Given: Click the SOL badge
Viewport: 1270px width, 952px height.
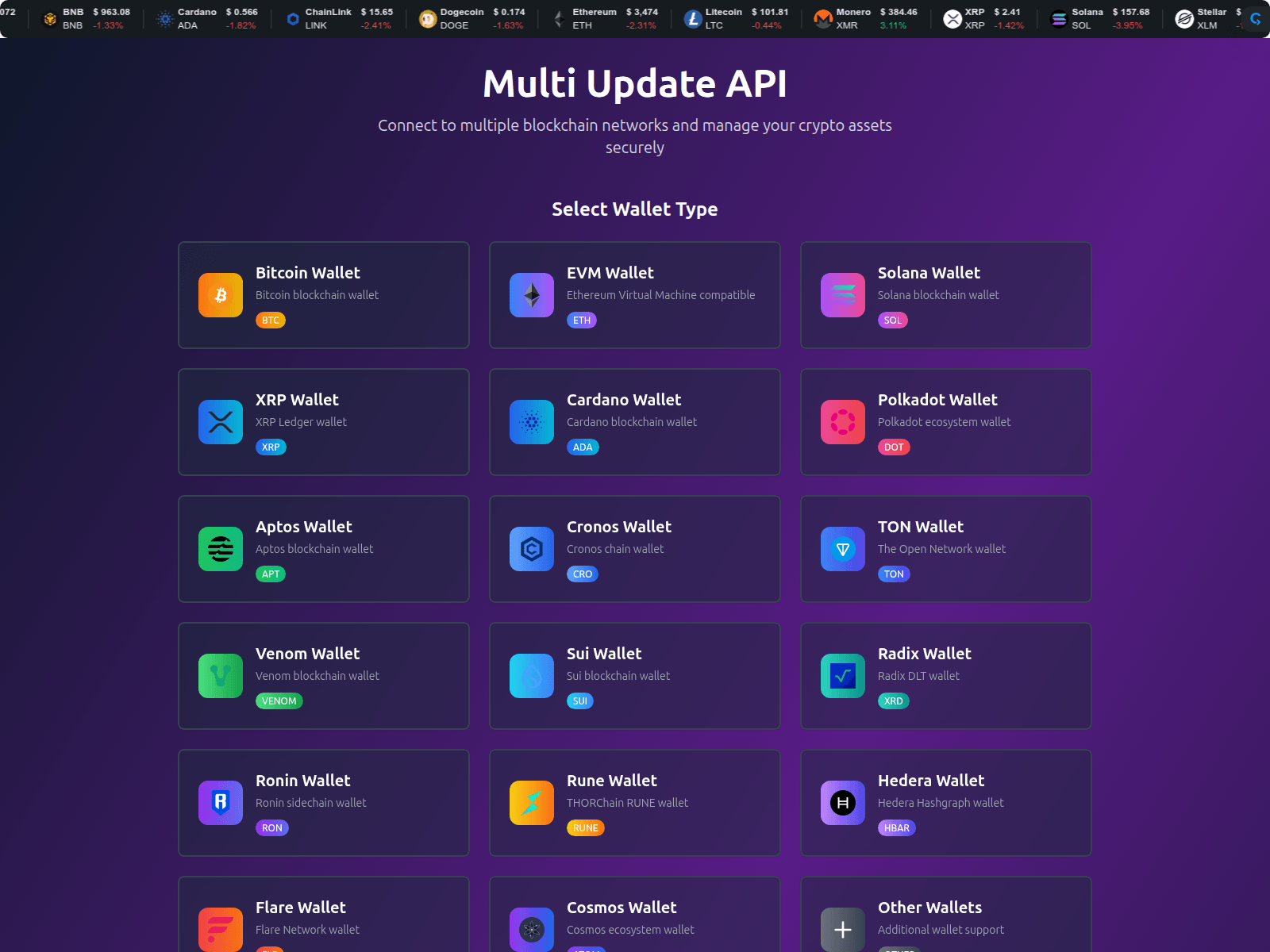Looking at the screenshot, I should click(893, 321).
